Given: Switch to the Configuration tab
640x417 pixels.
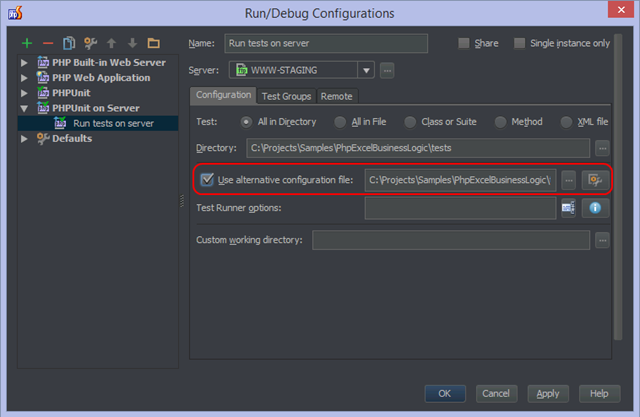Looking at the screenshot, I should (x=223, y=95).
